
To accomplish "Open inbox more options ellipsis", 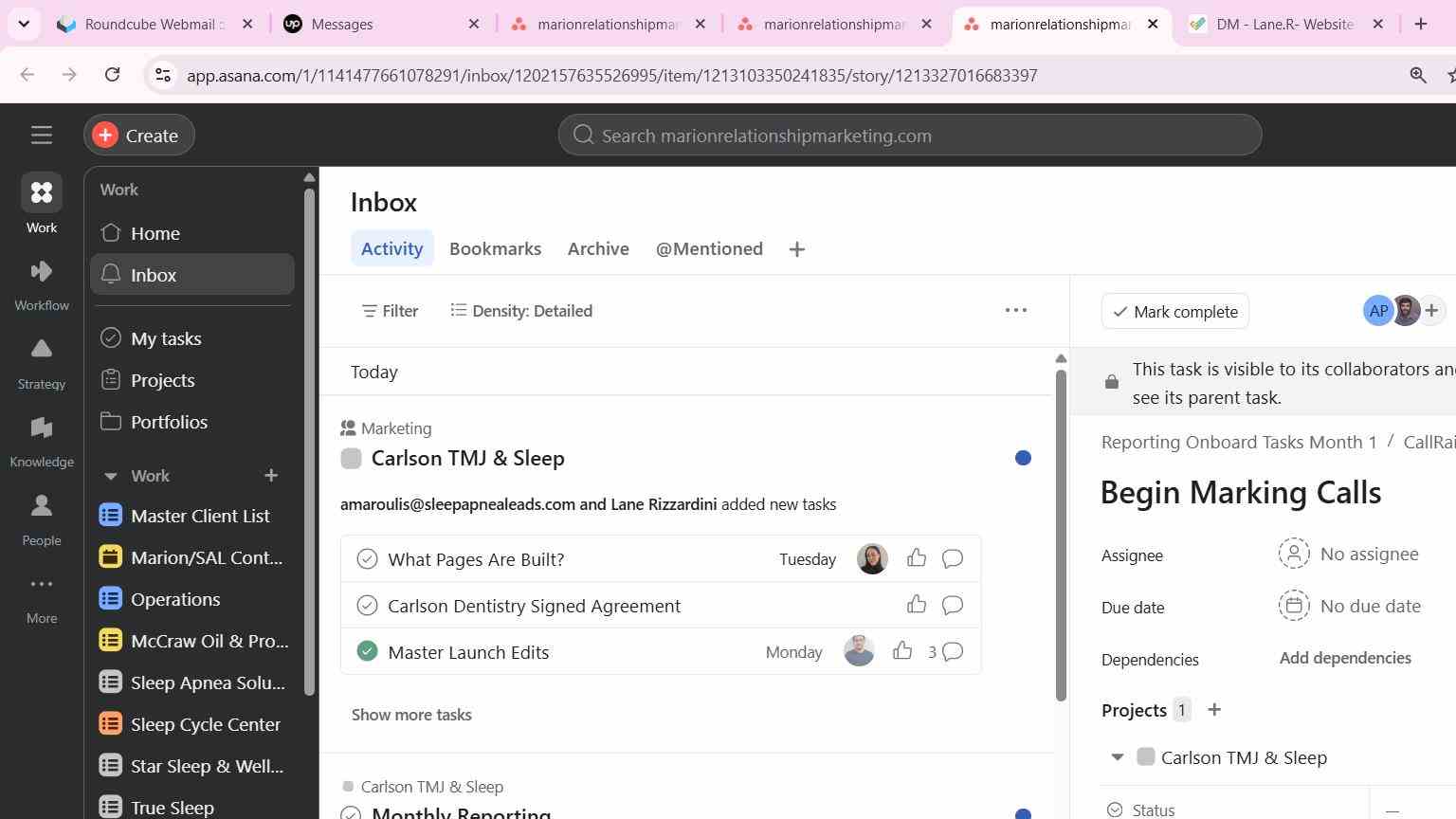I will [x=1016, y=310].
